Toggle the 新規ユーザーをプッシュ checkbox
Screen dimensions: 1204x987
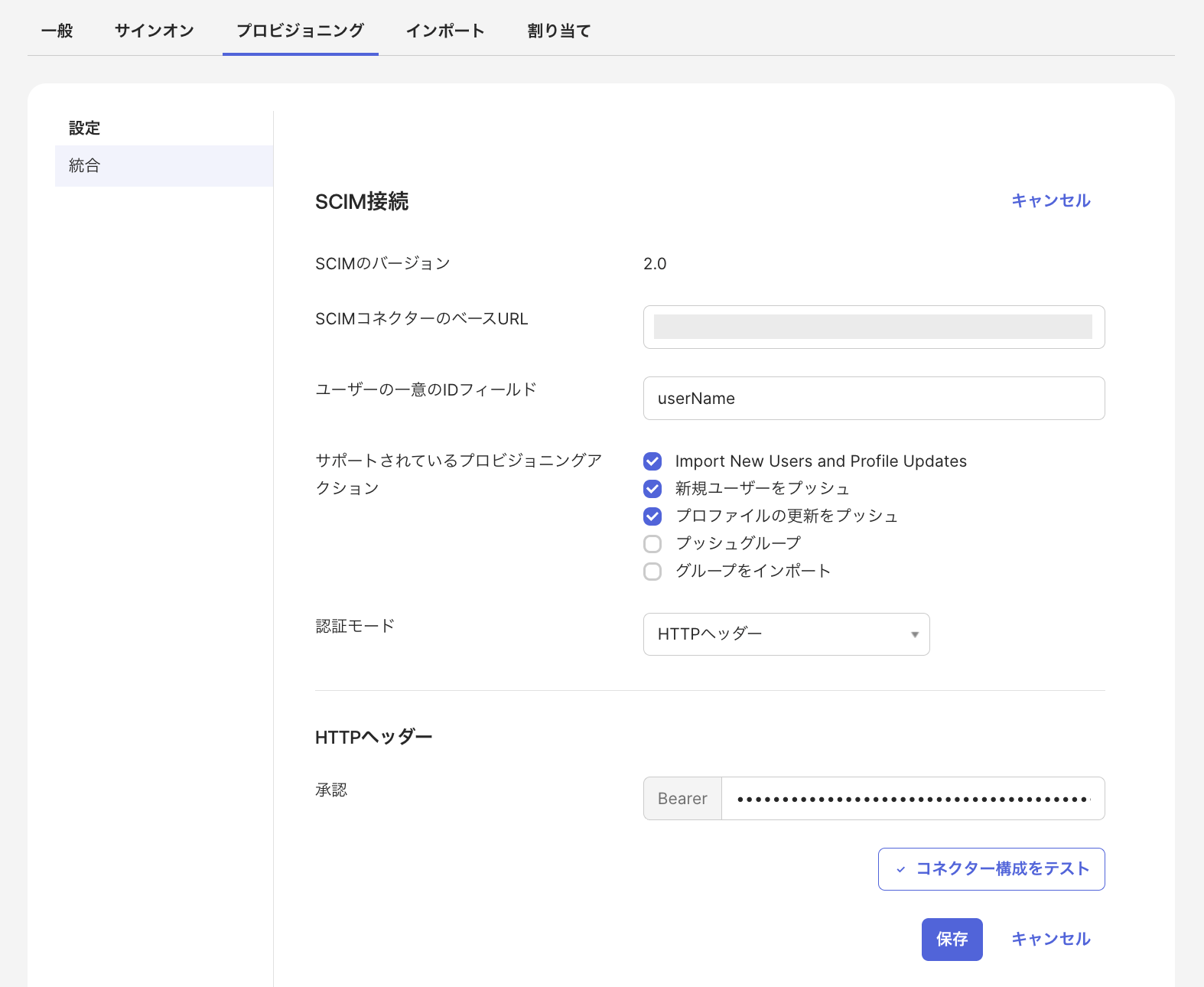652,489
